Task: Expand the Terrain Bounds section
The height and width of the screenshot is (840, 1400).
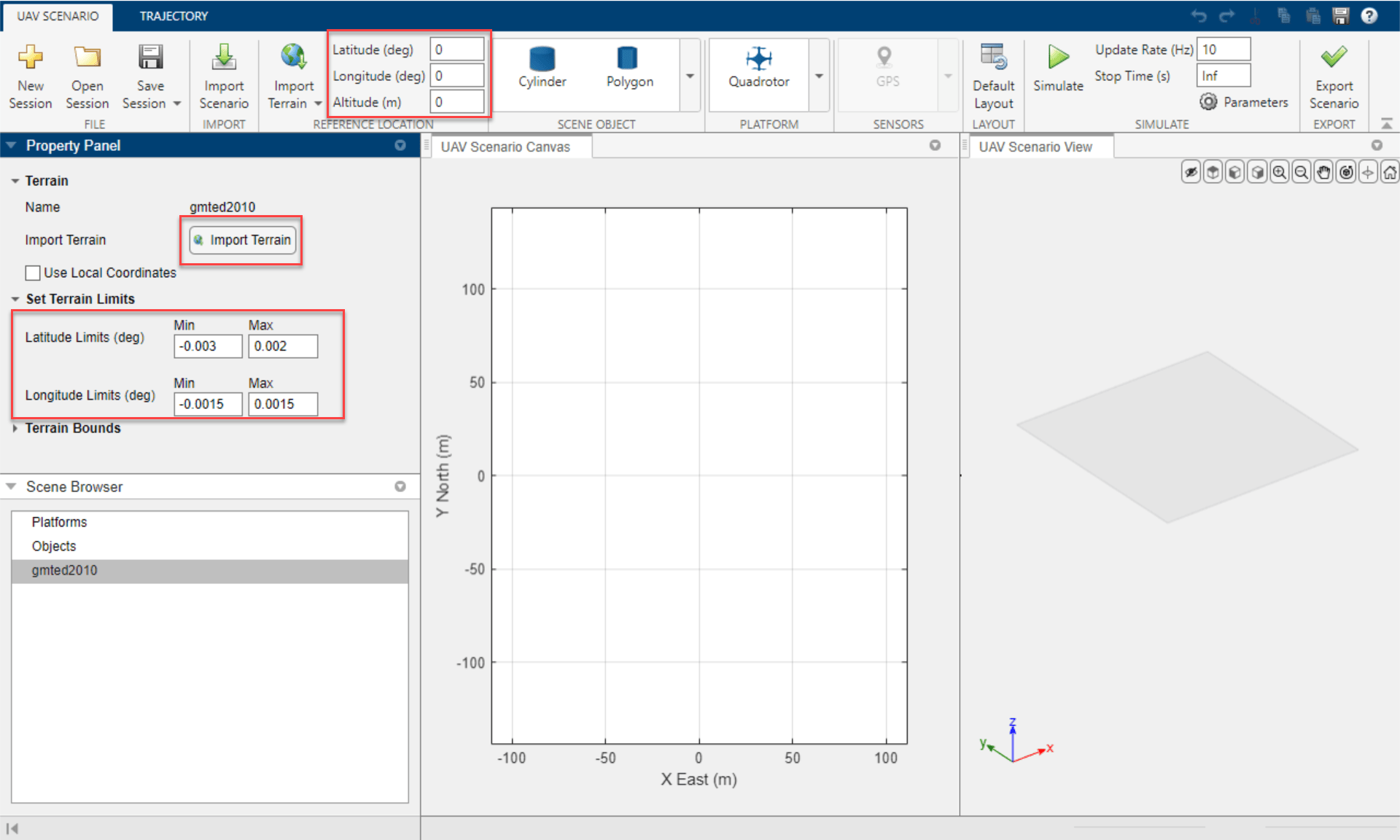Action: pos(15,428)
